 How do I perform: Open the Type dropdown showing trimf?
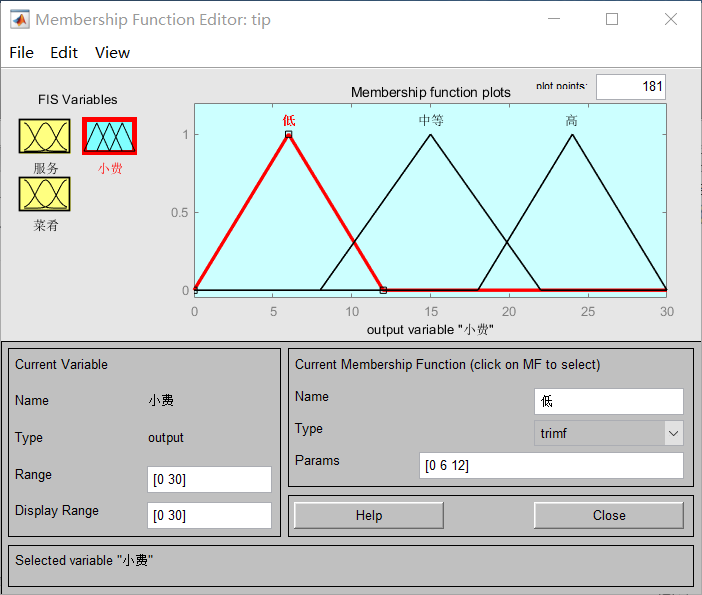[608, 433]
